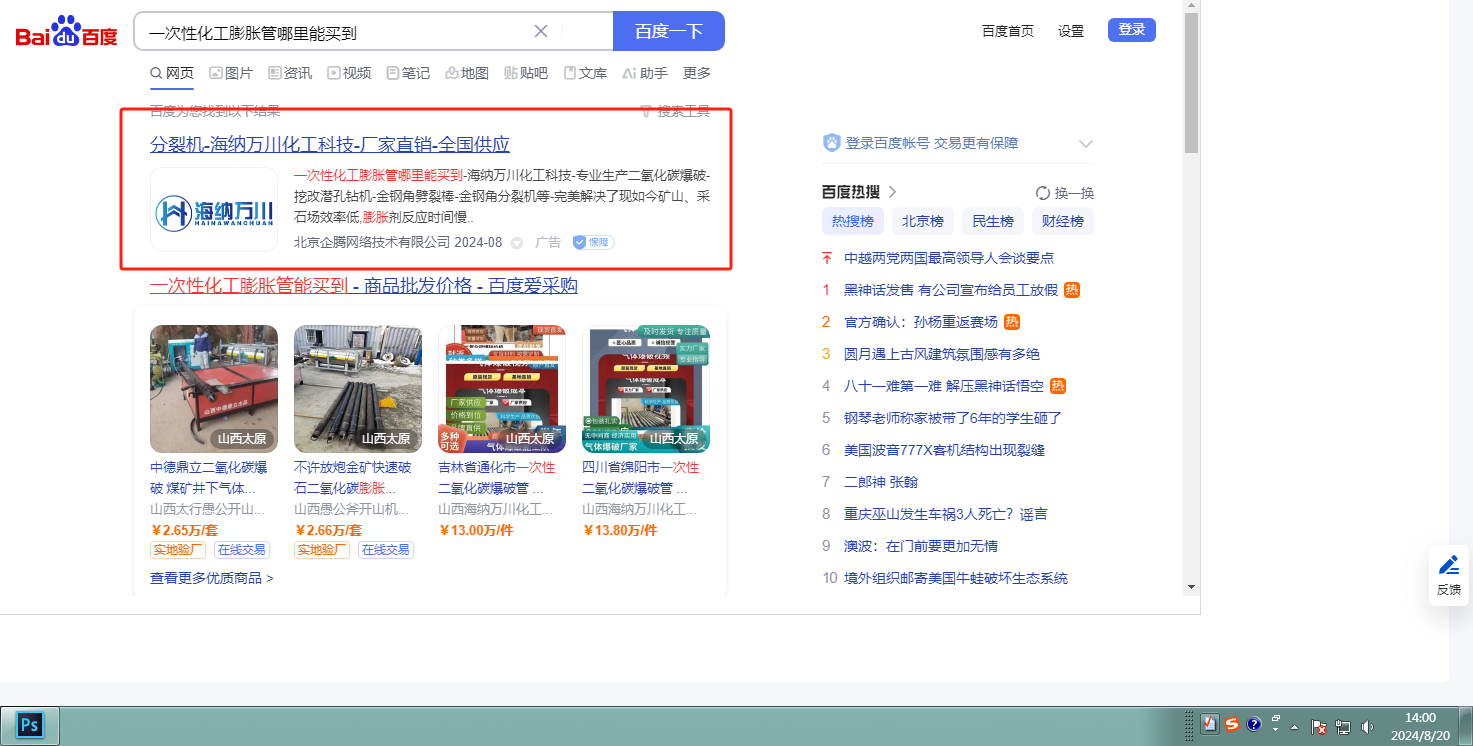Click the network connection tray icon
This screenshot has height=746, width=1473.
[x=1343, y=726]
